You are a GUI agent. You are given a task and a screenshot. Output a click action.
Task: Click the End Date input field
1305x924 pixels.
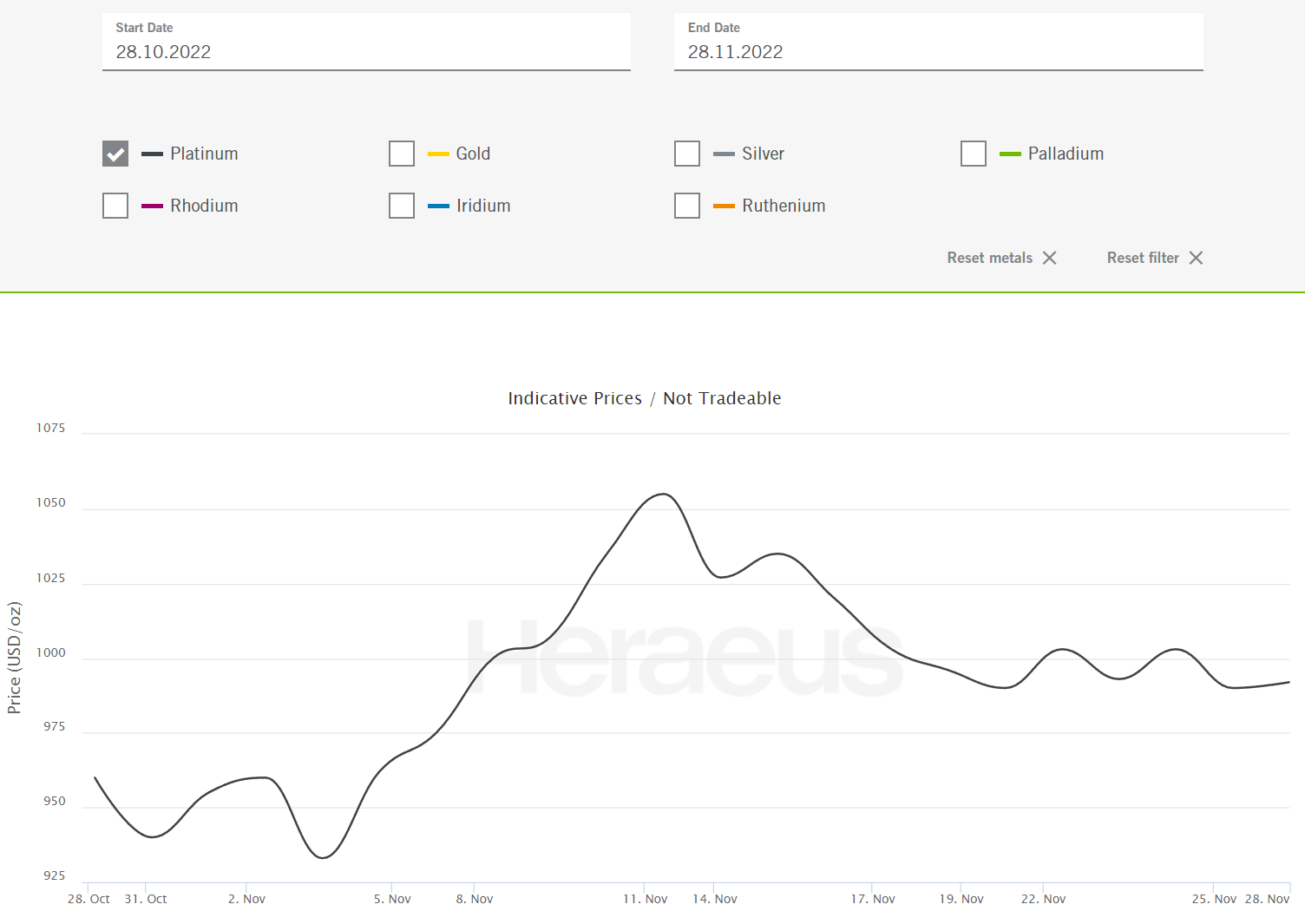tap(939, 42)
